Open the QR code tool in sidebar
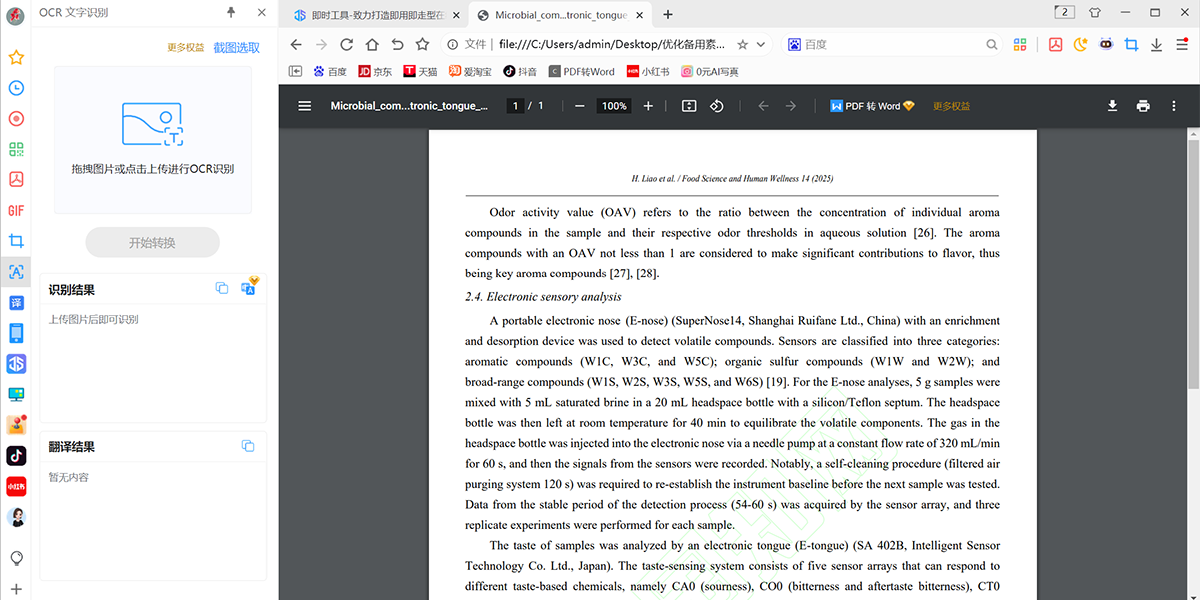Viewport: 1200px width, 600px height. (x=16, y=149)
